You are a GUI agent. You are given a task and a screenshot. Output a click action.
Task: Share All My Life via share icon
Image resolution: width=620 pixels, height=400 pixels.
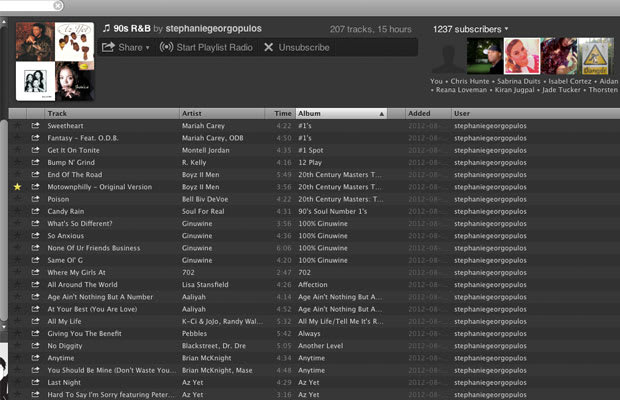(x=36, y=321)
